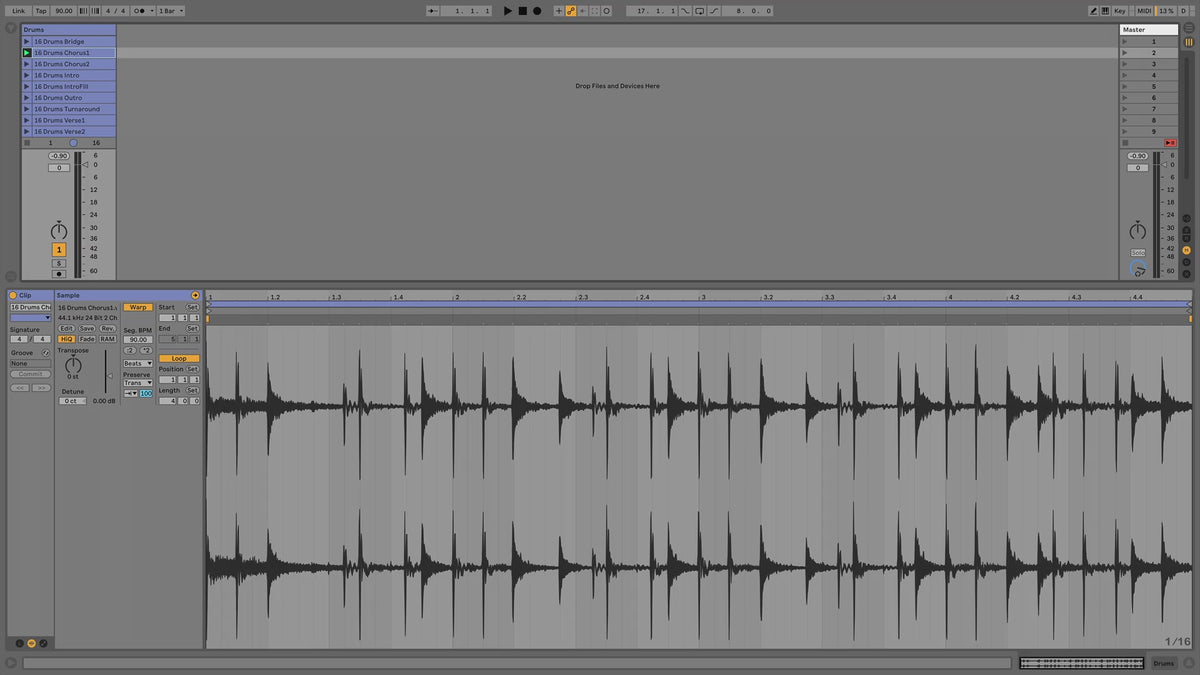Launch the 16 Drums Bridge clip
Viewport: 1200px width, 675px height.
point(27,41)
